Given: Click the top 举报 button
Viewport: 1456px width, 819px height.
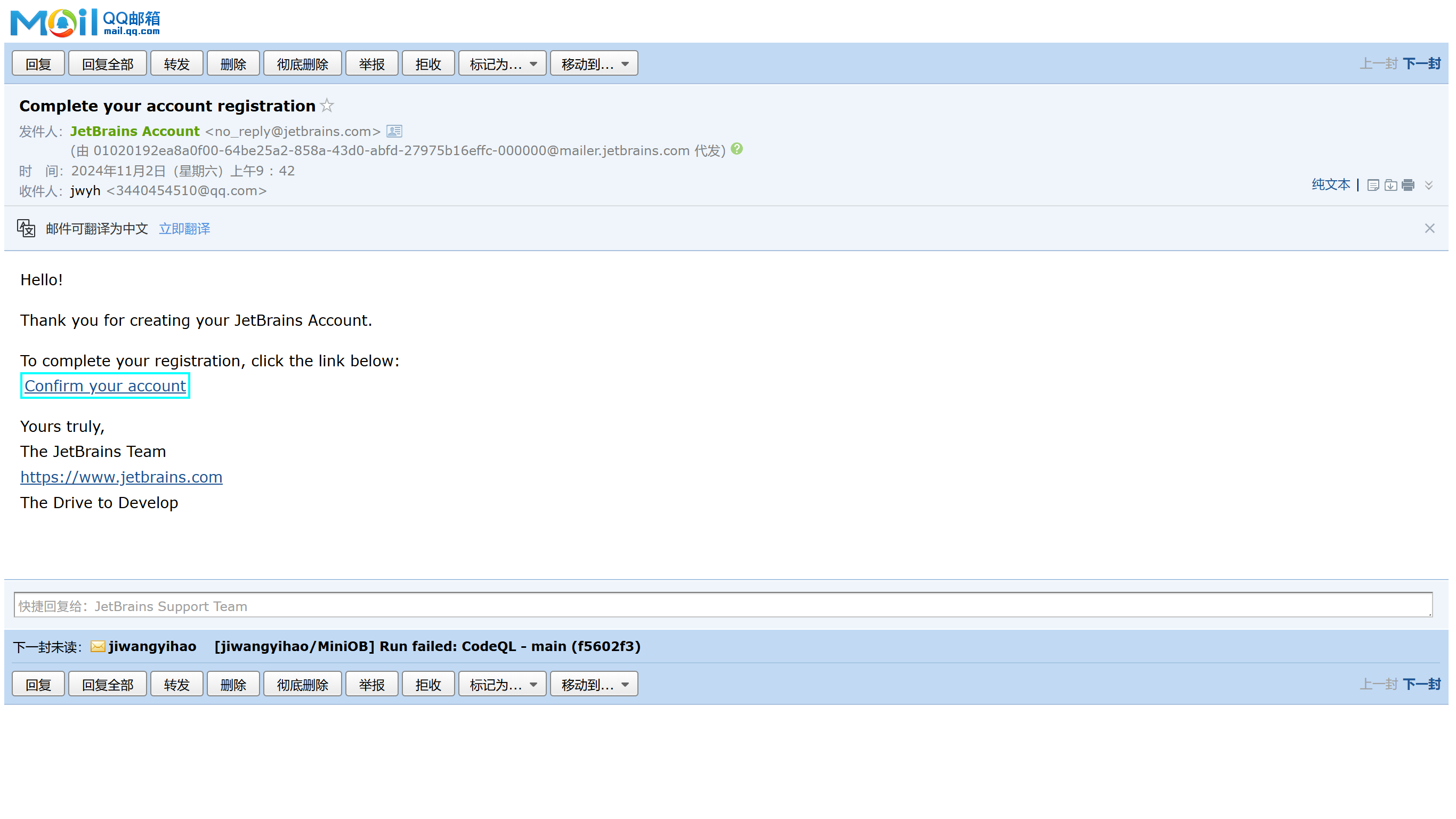Looking at the screenshot, I should [x=372, y=63].
